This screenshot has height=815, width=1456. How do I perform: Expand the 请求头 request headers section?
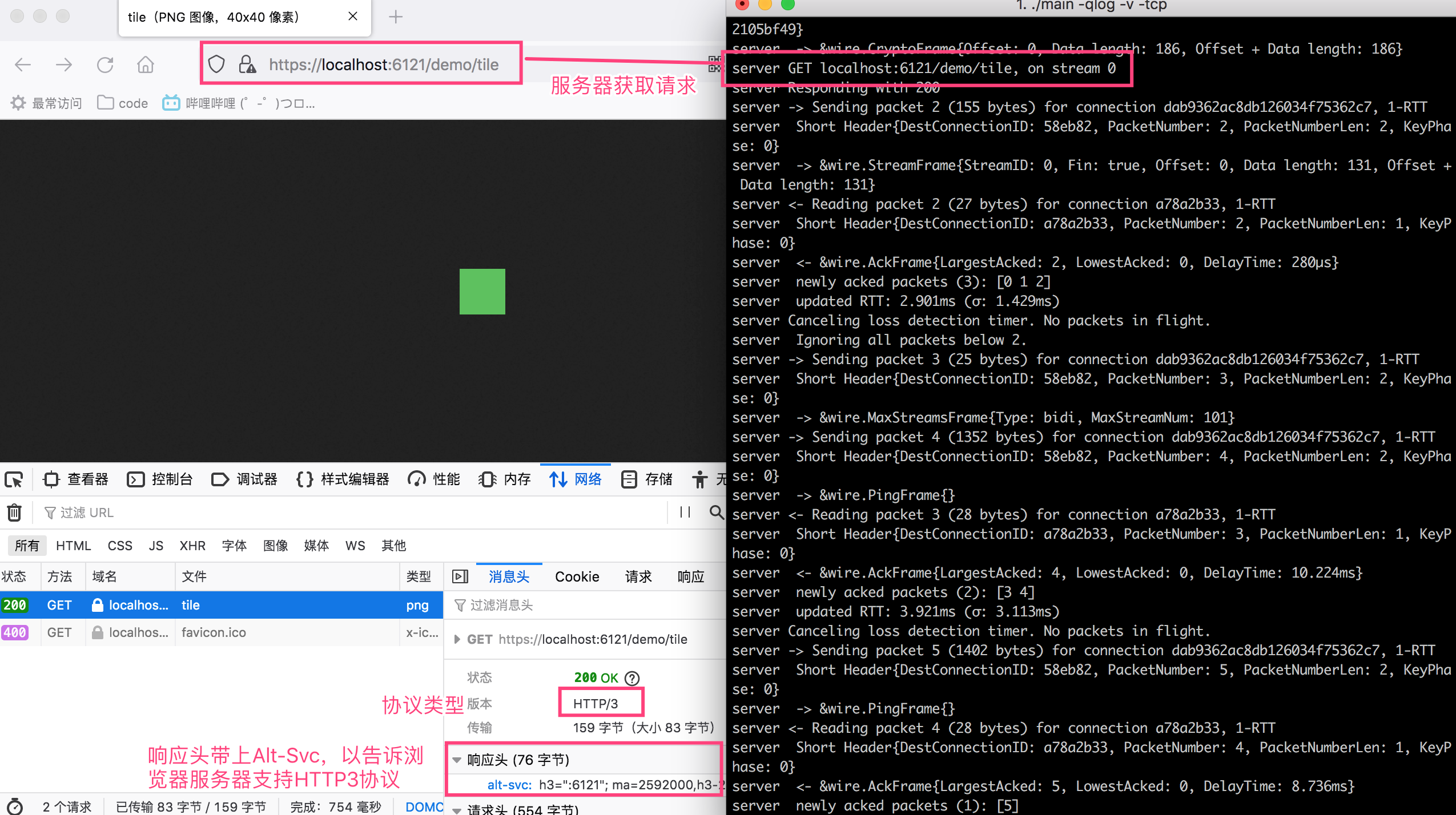click(457, 809)
